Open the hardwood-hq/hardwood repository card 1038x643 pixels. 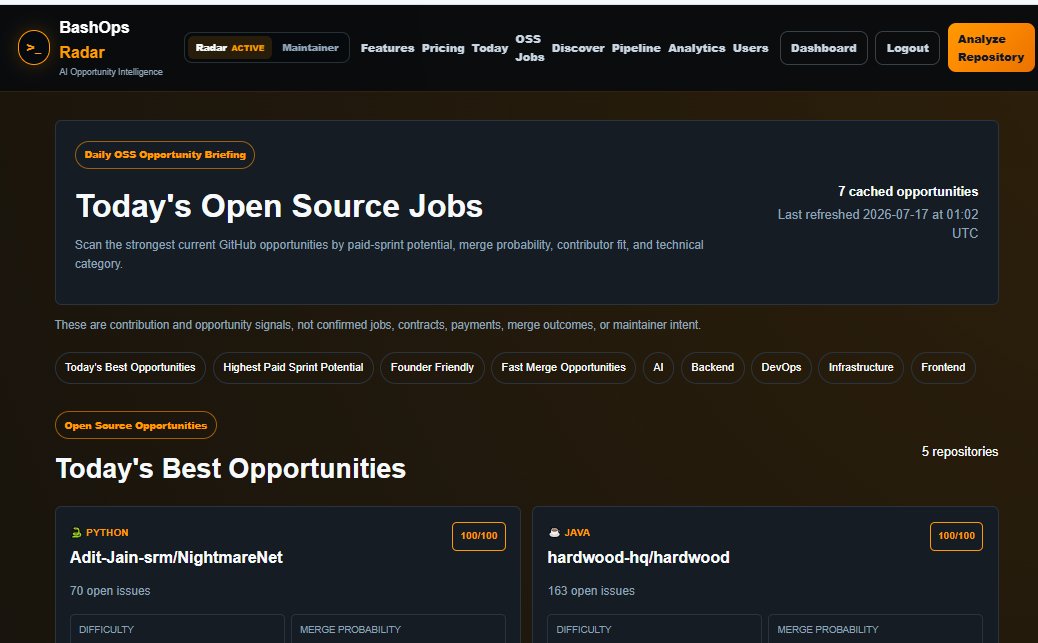click(x=638, y=558)
